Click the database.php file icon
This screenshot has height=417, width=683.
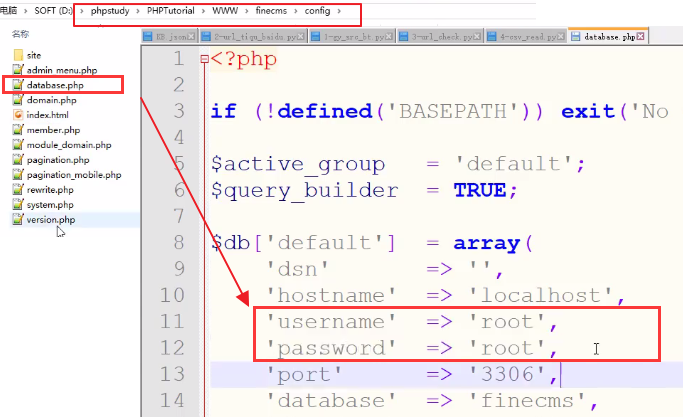coord(18,86)
